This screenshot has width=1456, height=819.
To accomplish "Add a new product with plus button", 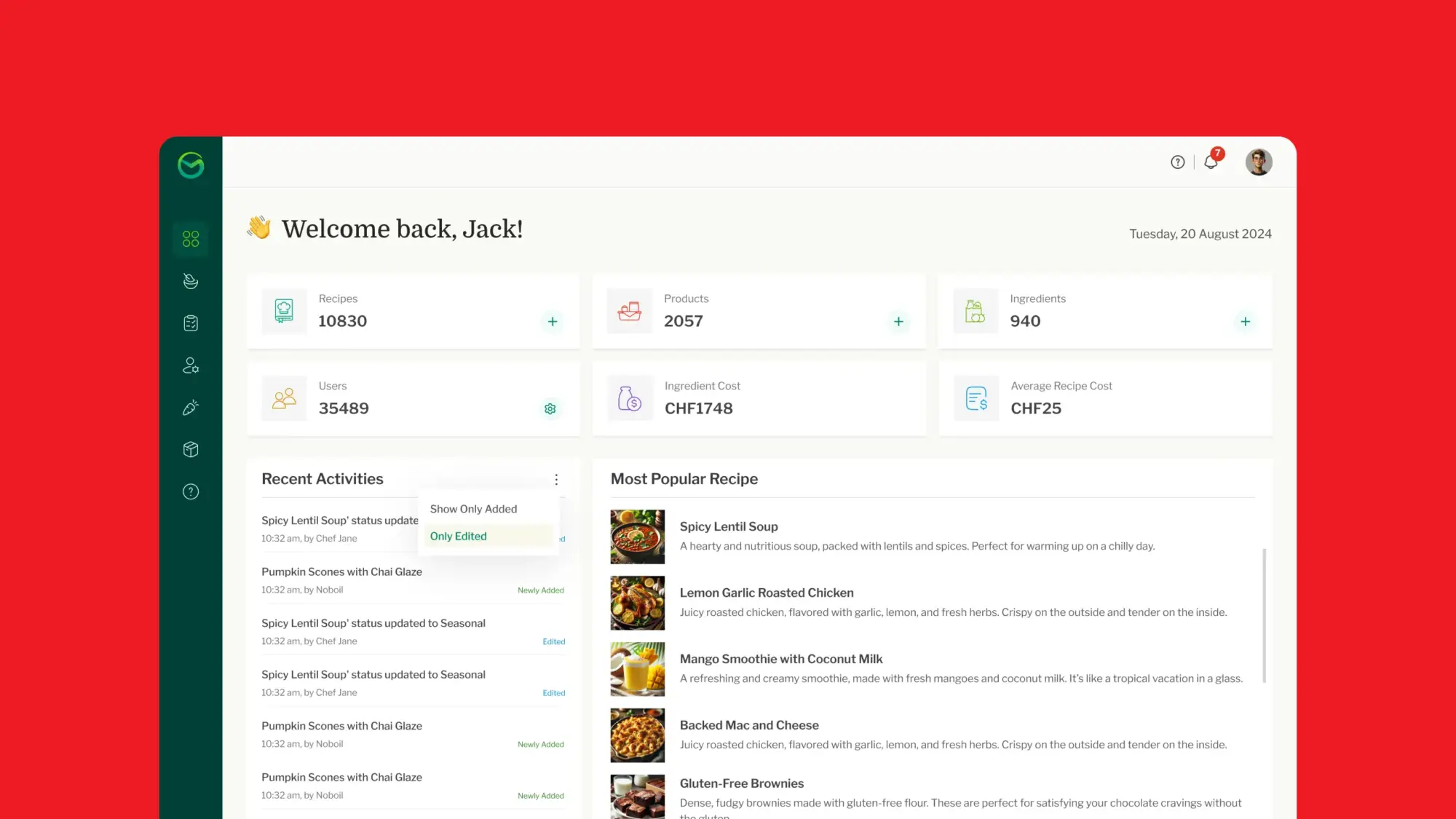I will 898,322.
